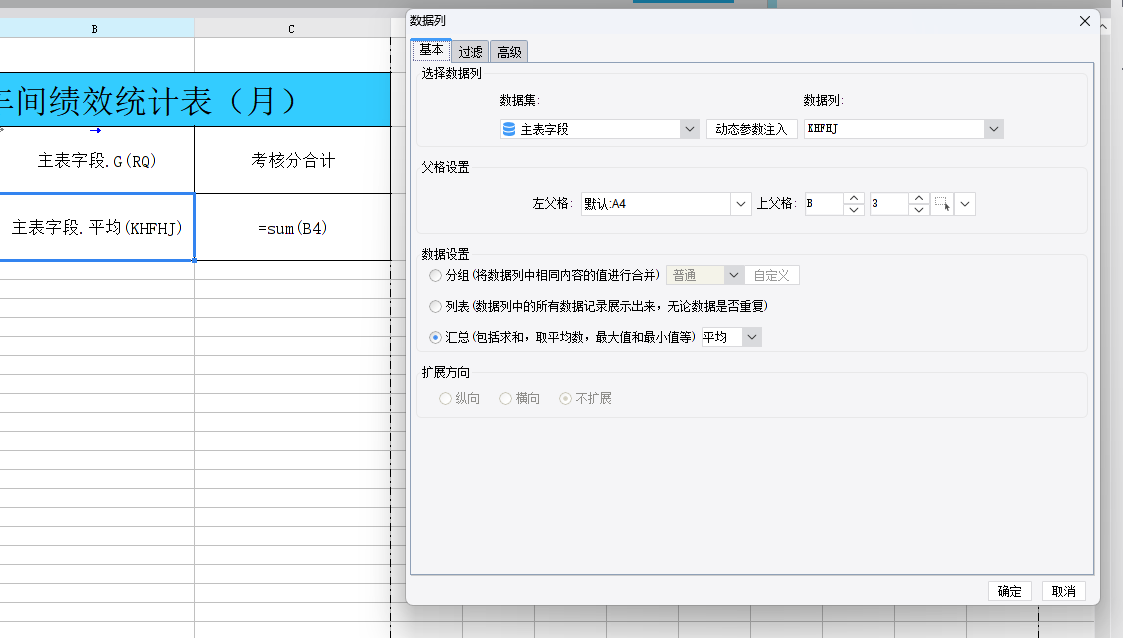Switch to the 基本 tab
The height and width of the screenshot is (638, 1123).
pos(431,50)
